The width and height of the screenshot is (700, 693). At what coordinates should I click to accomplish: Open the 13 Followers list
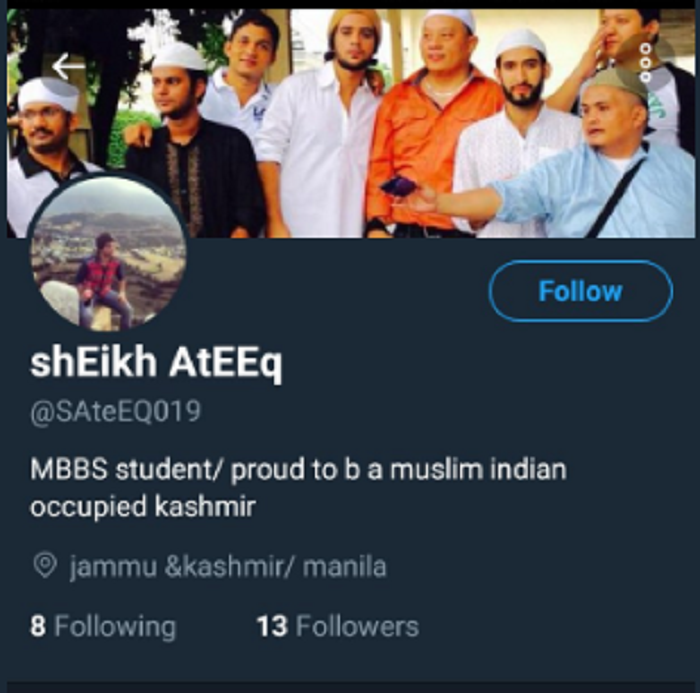click(x=338, y=626)
